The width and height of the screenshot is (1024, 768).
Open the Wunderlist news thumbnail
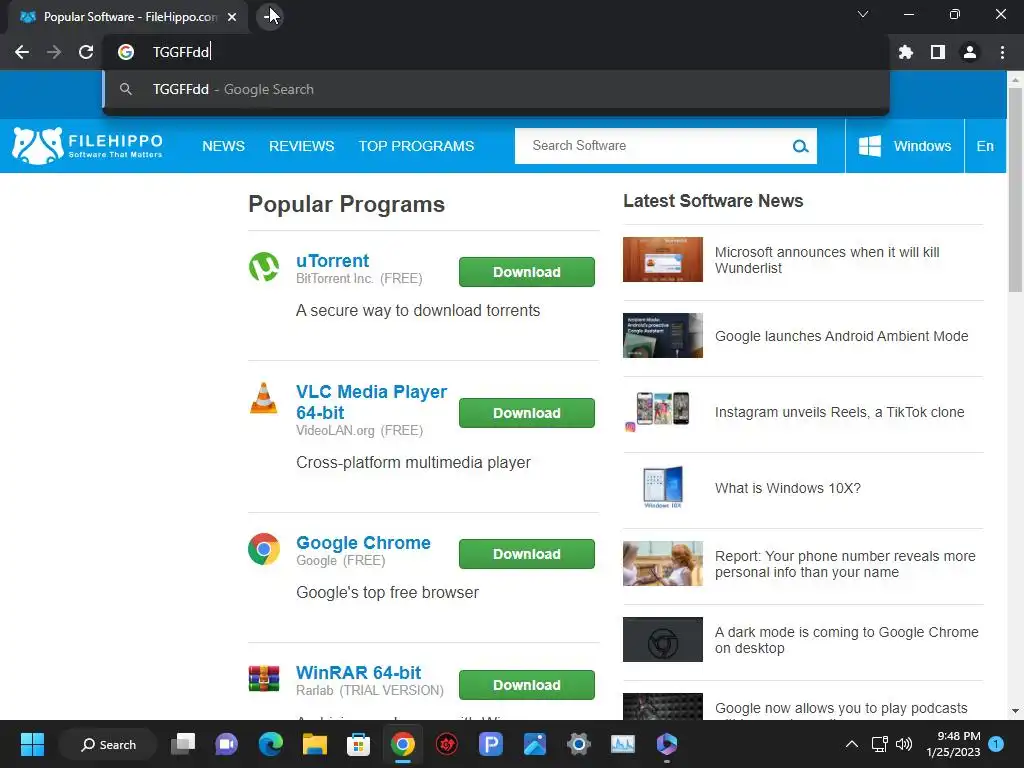(663, 259)
